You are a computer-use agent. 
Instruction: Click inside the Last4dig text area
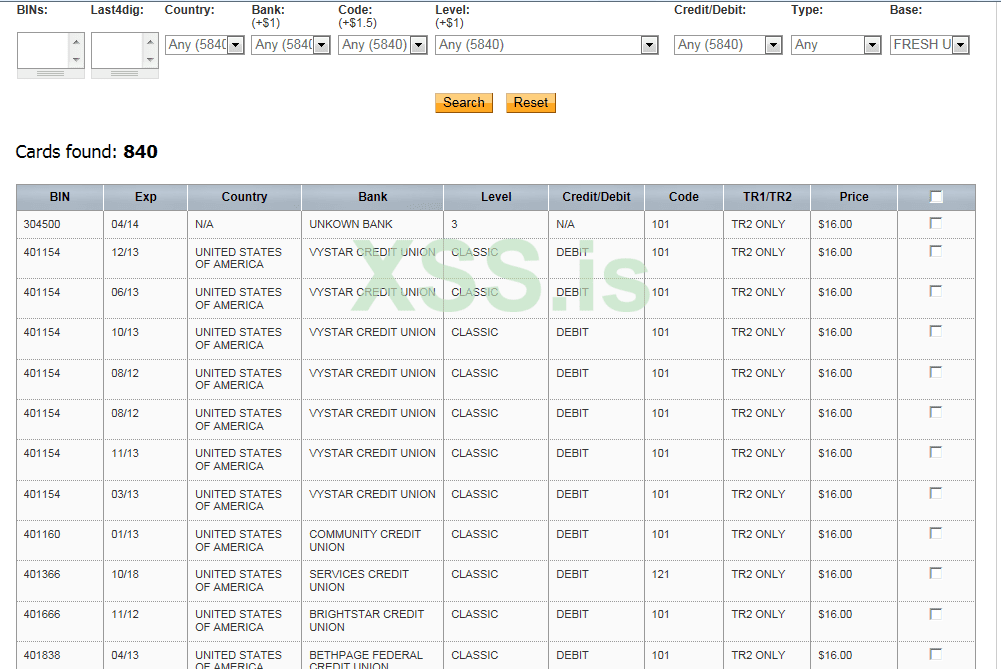[x=117, y=50]
